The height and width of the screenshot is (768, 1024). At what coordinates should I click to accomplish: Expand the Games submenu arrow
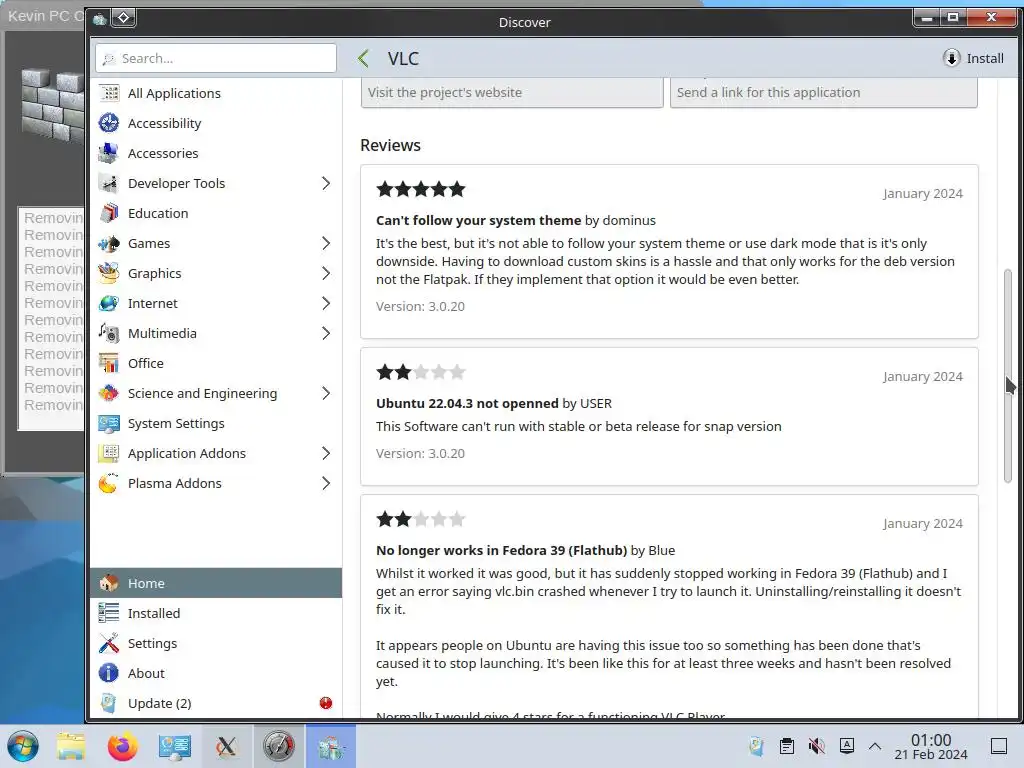[326, 244]
